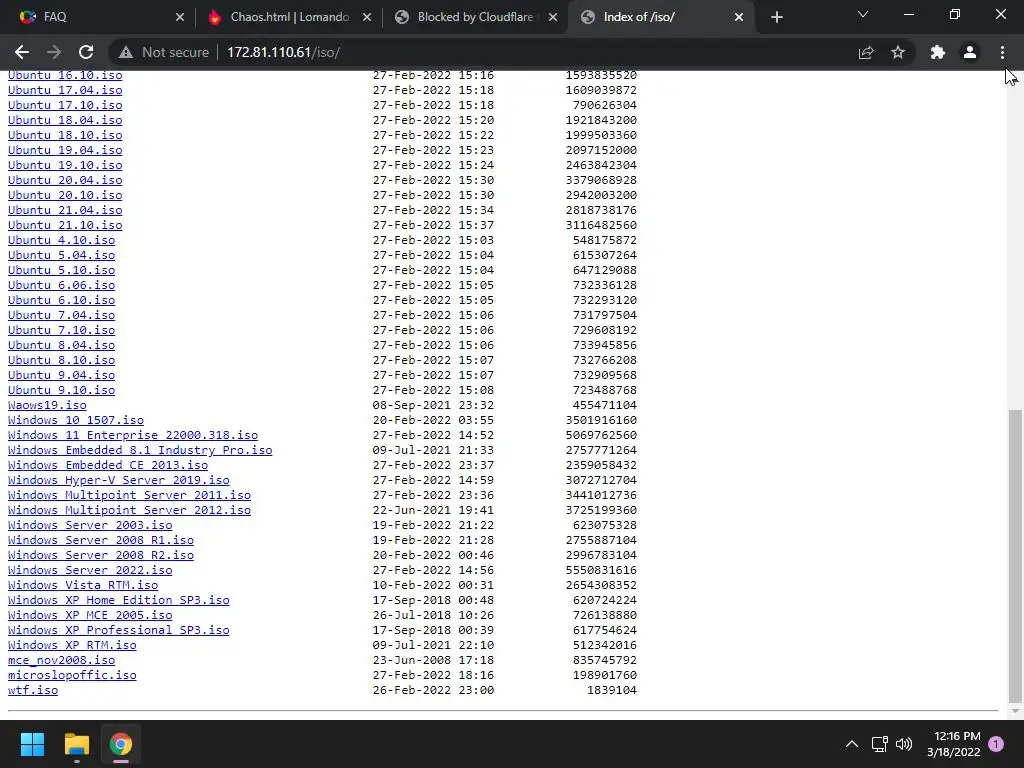The height and width of the screenshot is (768, 1024).
Task: Show hidden system tray icons
Action: pyautogui.click(x=852, y=744)
